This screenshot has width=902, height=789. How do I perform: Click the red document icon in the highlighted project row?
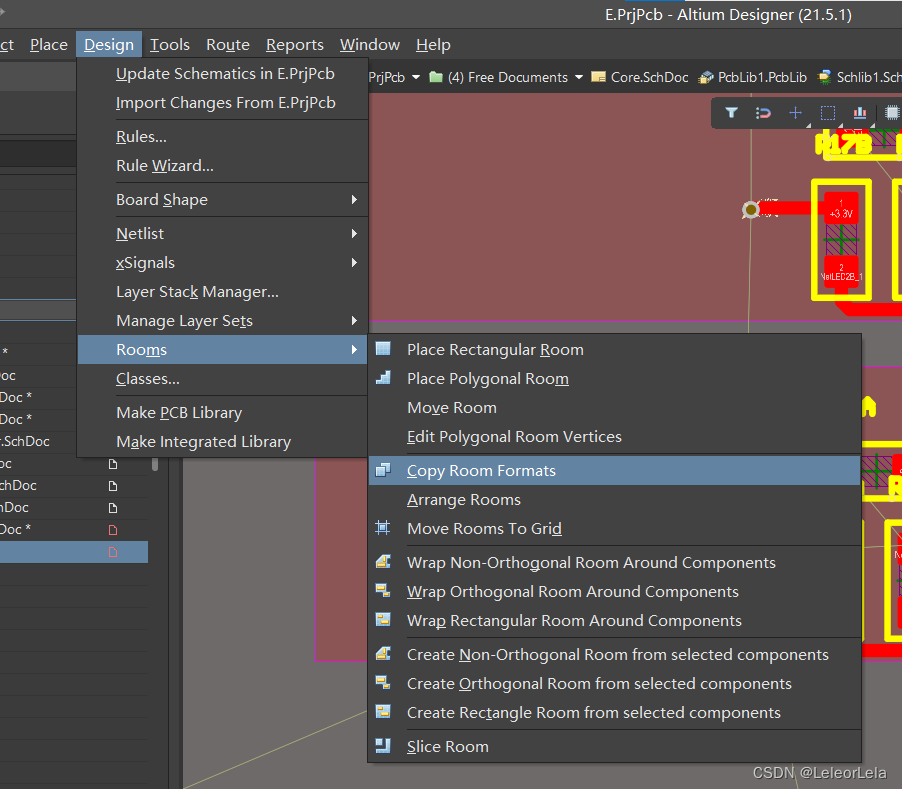(x=113, y=552)
